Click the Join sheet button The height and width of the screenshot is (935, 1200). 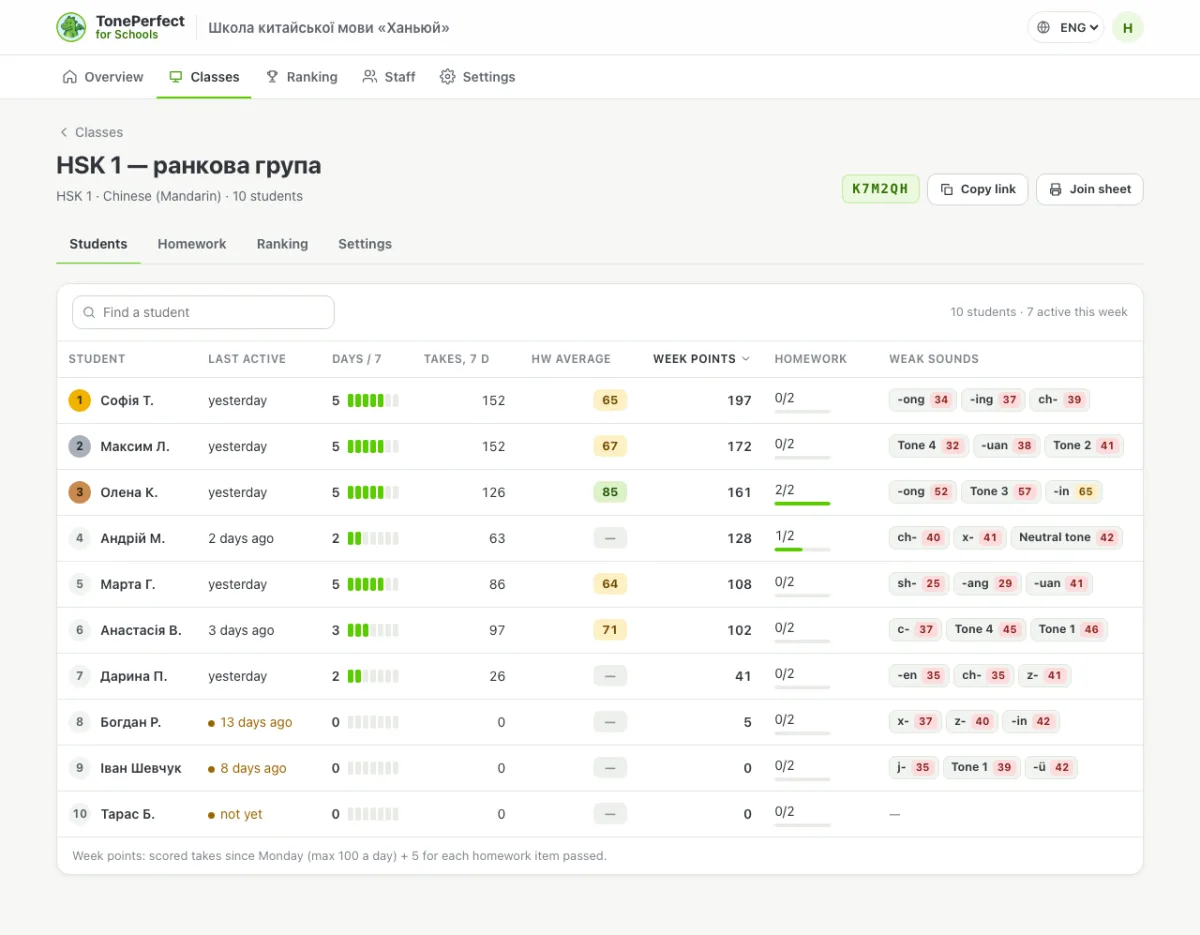tap(1090, 189)
